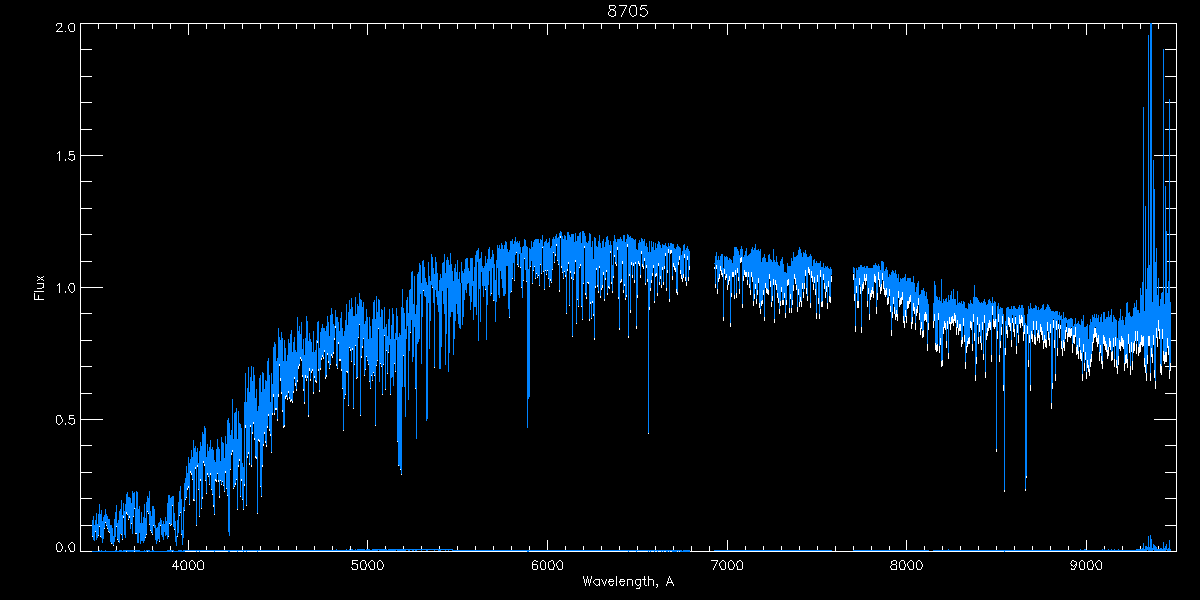This screenshot has height=600, width=1200.
Task: Pick the 8000 wavelength tick label
Action: (x=907, y=564)
